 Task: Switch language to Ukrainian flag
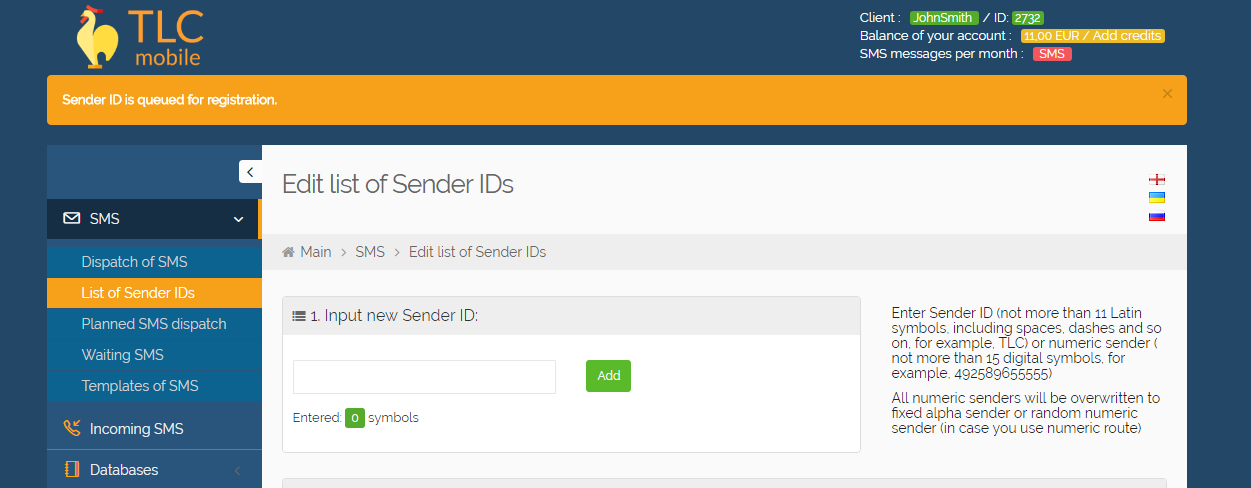coord(1157,198)
